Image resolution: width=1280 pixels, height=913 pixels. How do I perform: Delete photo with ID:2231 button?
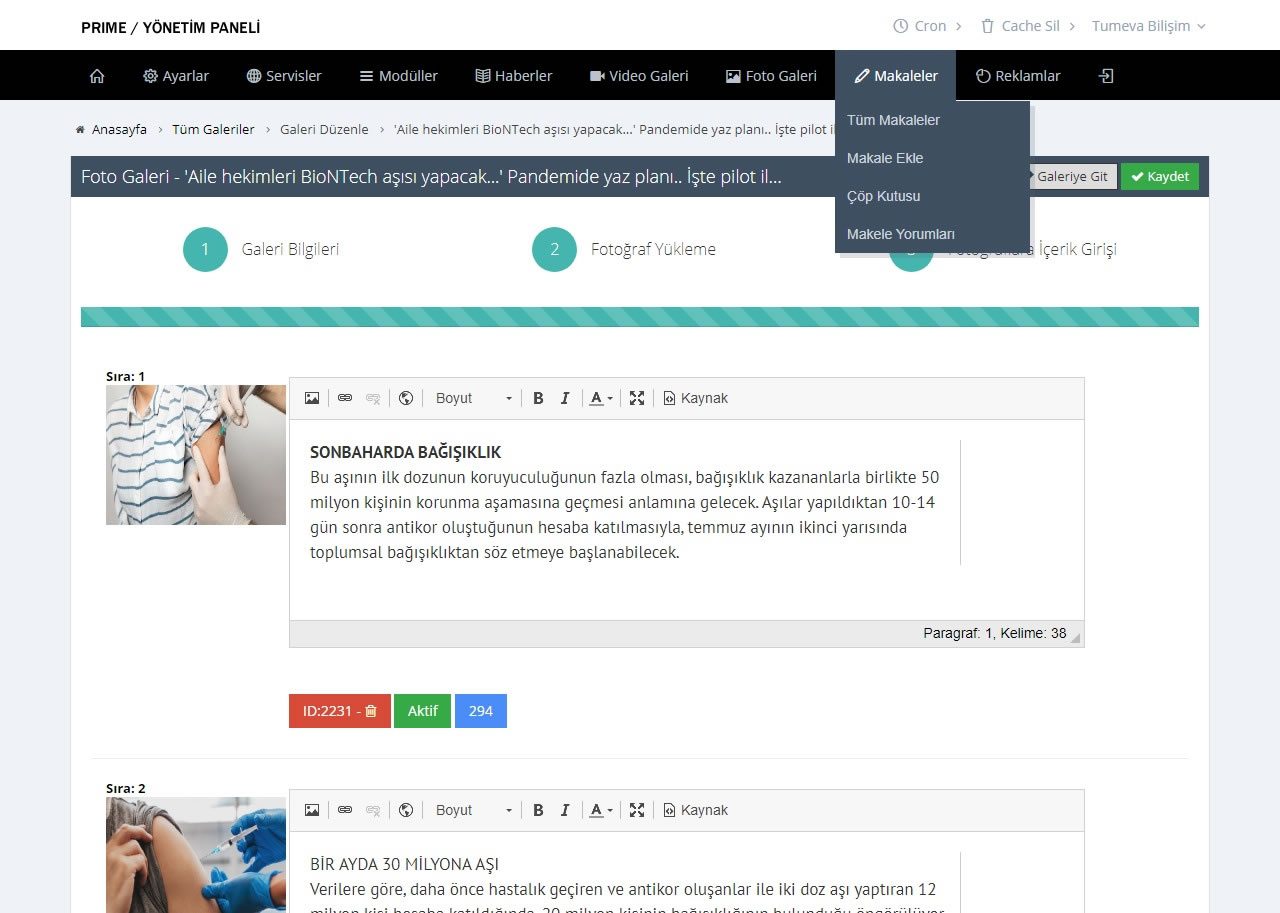coord(340,711)
